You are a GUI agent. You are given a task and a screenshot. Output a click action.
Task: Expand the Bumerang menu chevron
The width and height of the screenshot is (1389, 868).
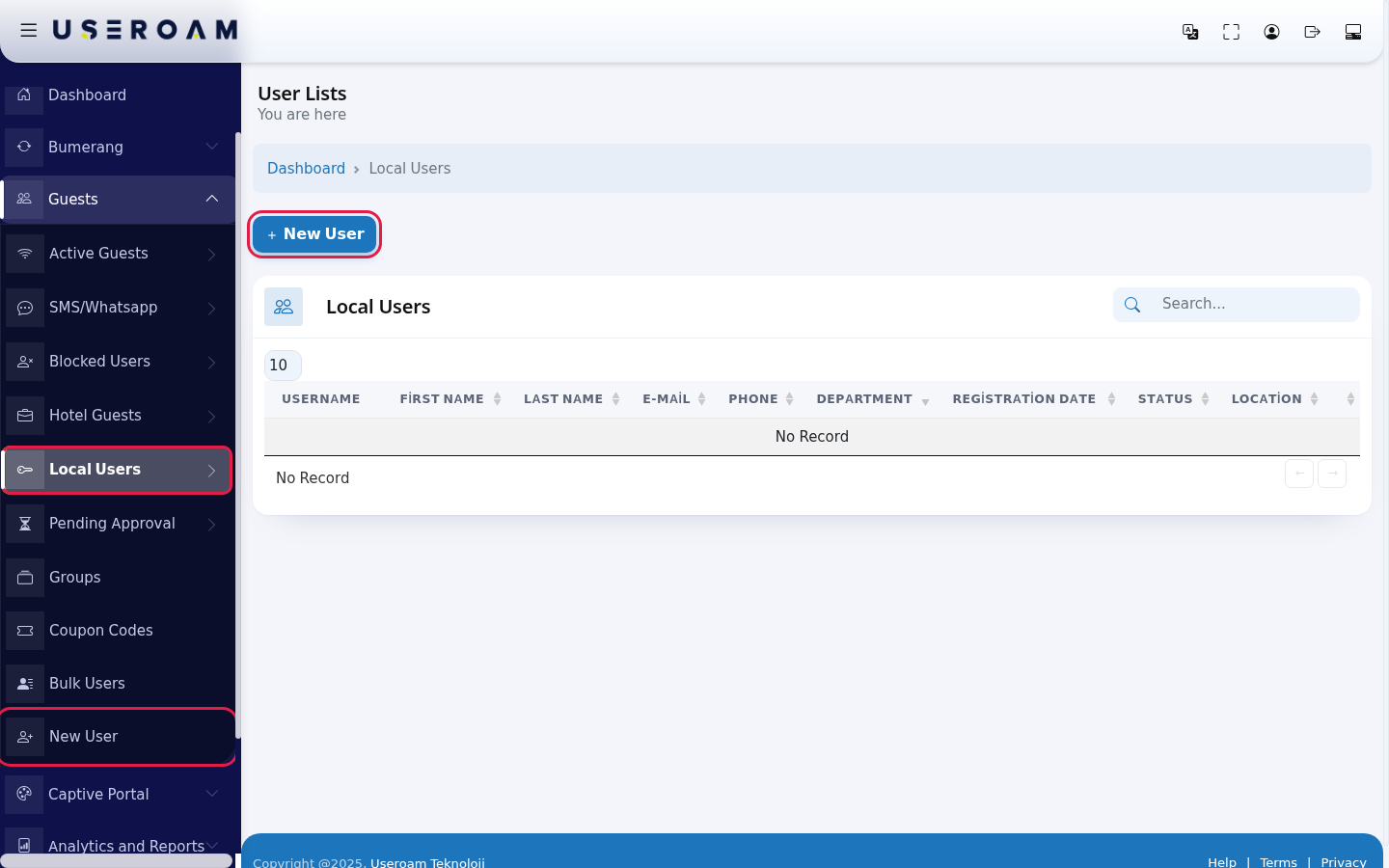(212, 147)
